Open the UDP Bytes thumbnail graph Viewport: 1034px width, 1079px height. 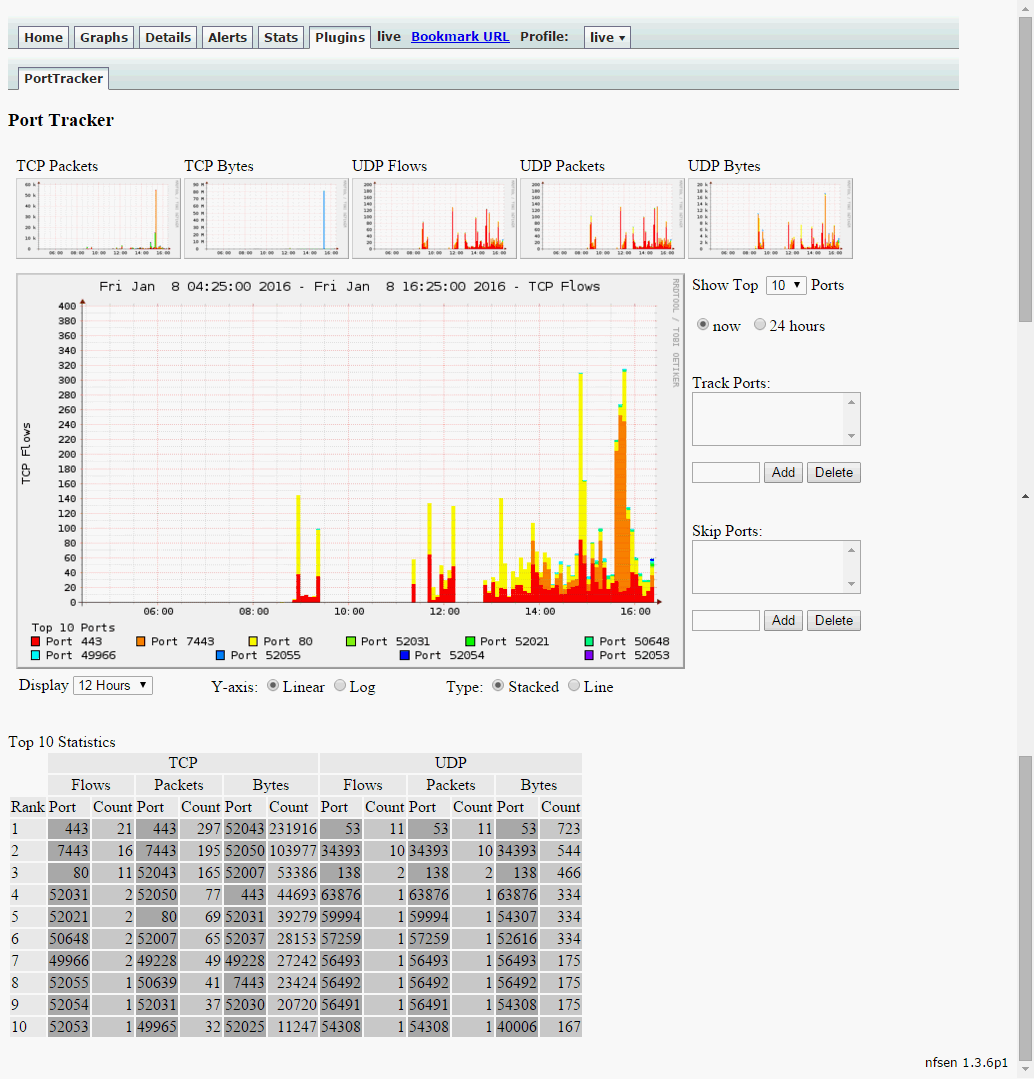tap(771, 218)
